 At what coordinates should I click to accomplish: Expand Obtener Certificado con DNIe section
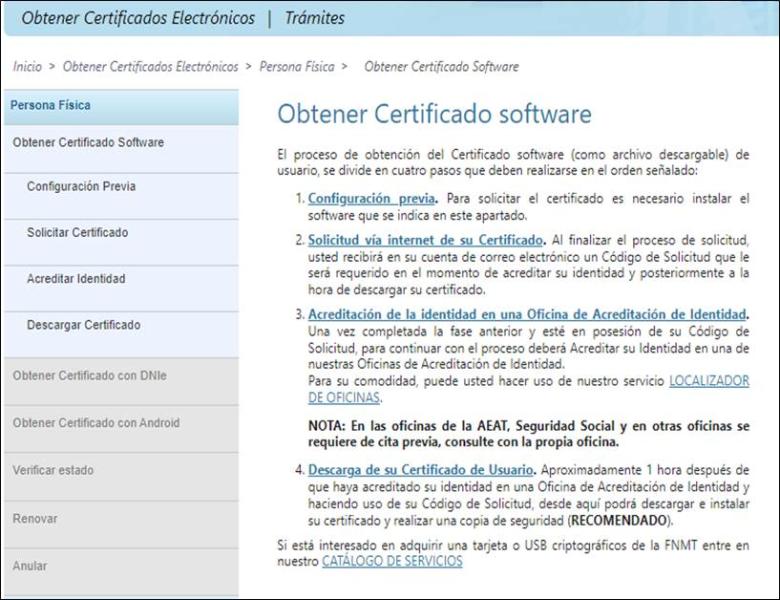(x=89, y=375)
